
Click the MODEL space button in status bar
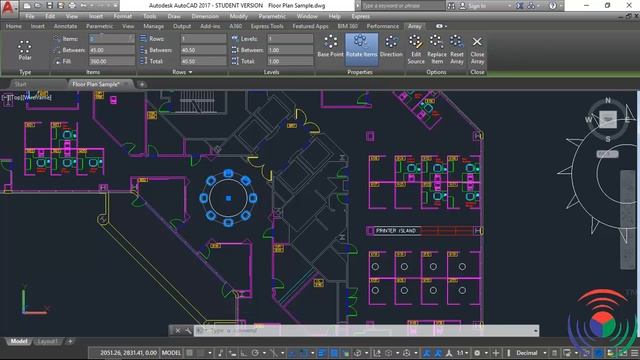(171, 353)
